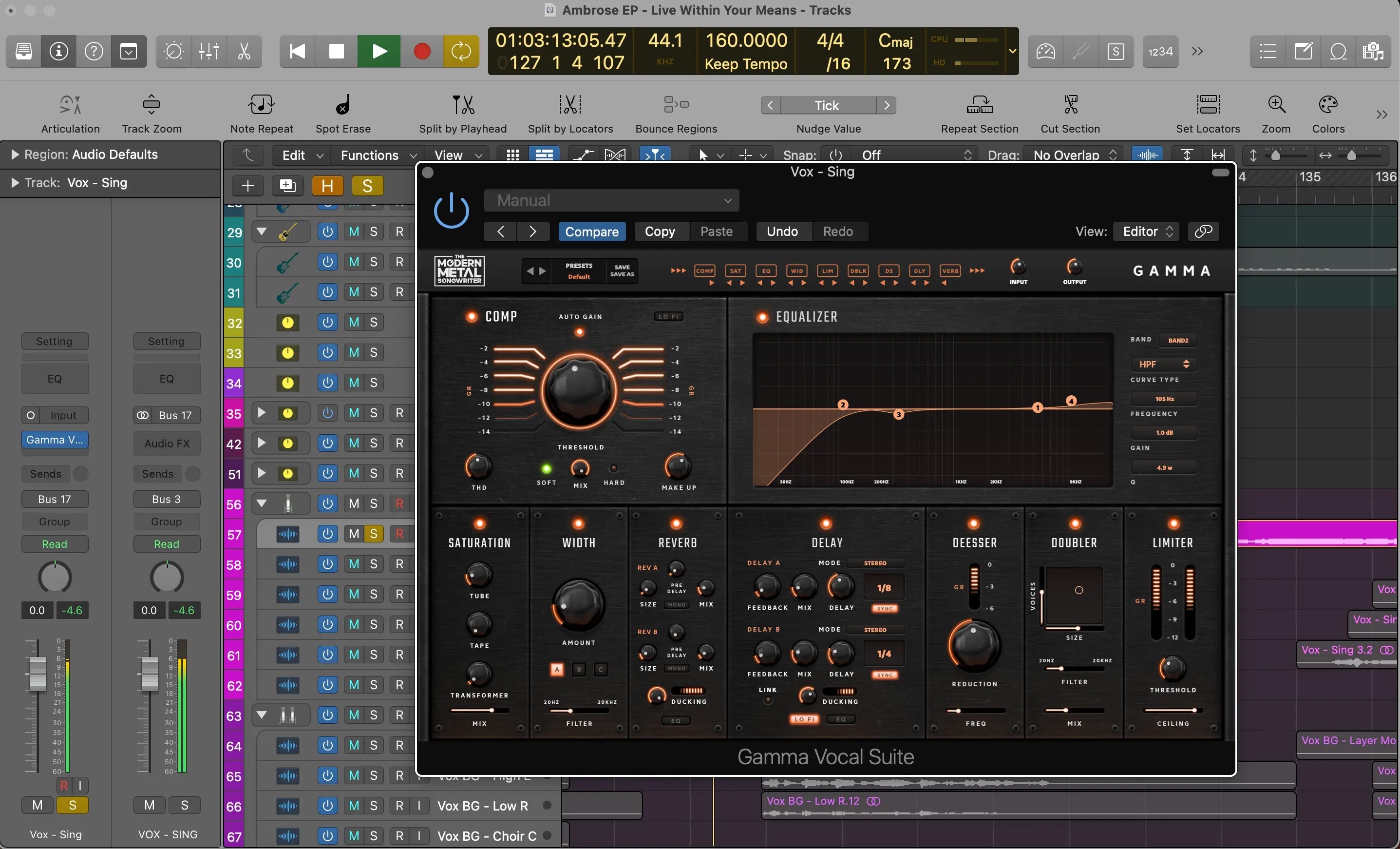Click the Undo button in plugin header

pos(782,232)
